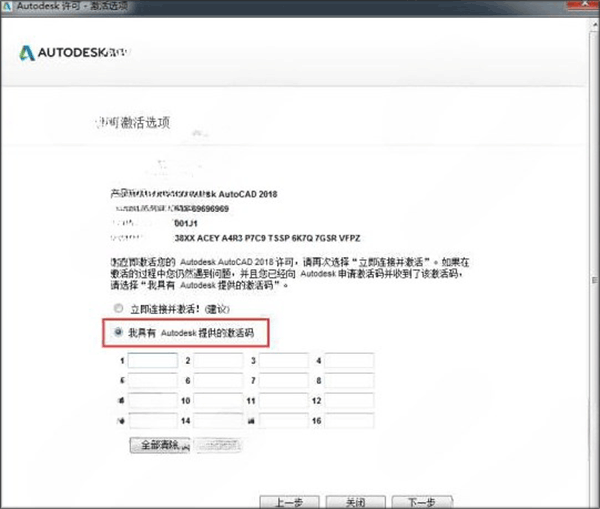This screenshot has height=509, width=600.
Task: Click serial number ending '69696969'
Action: tap(210, 209)
